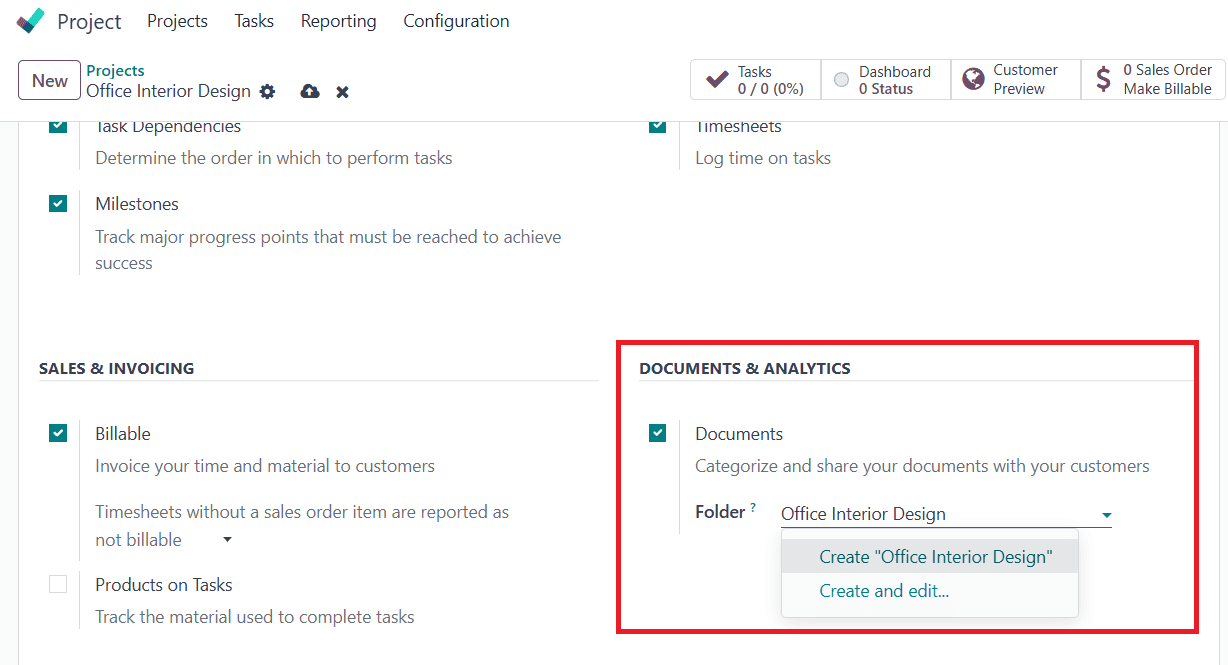Open the Reporting menu

coord(338,21)
